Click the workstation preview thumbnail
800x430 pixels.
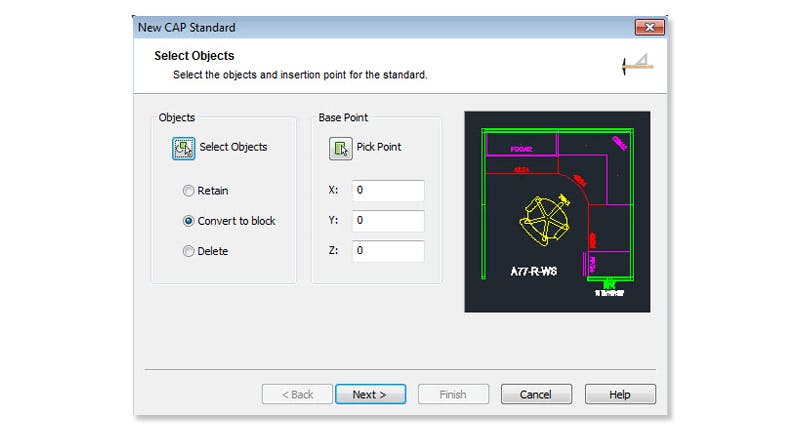tap(557, 212)
